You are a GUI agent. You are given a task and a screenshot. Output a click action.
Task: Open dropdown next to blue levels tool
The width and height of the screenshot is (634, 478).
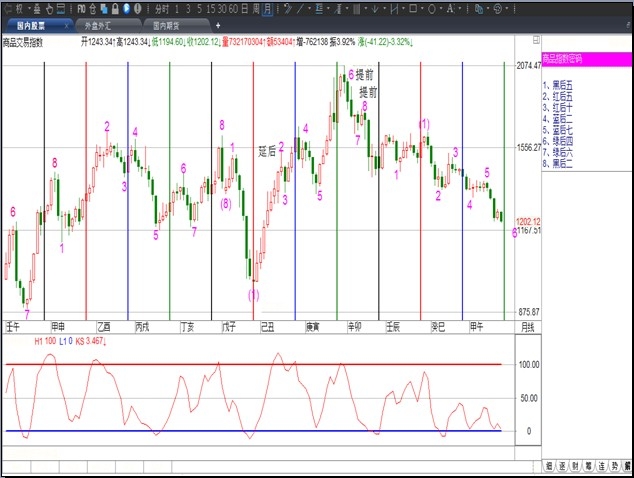pyautogui.click(x=328, y=8)
